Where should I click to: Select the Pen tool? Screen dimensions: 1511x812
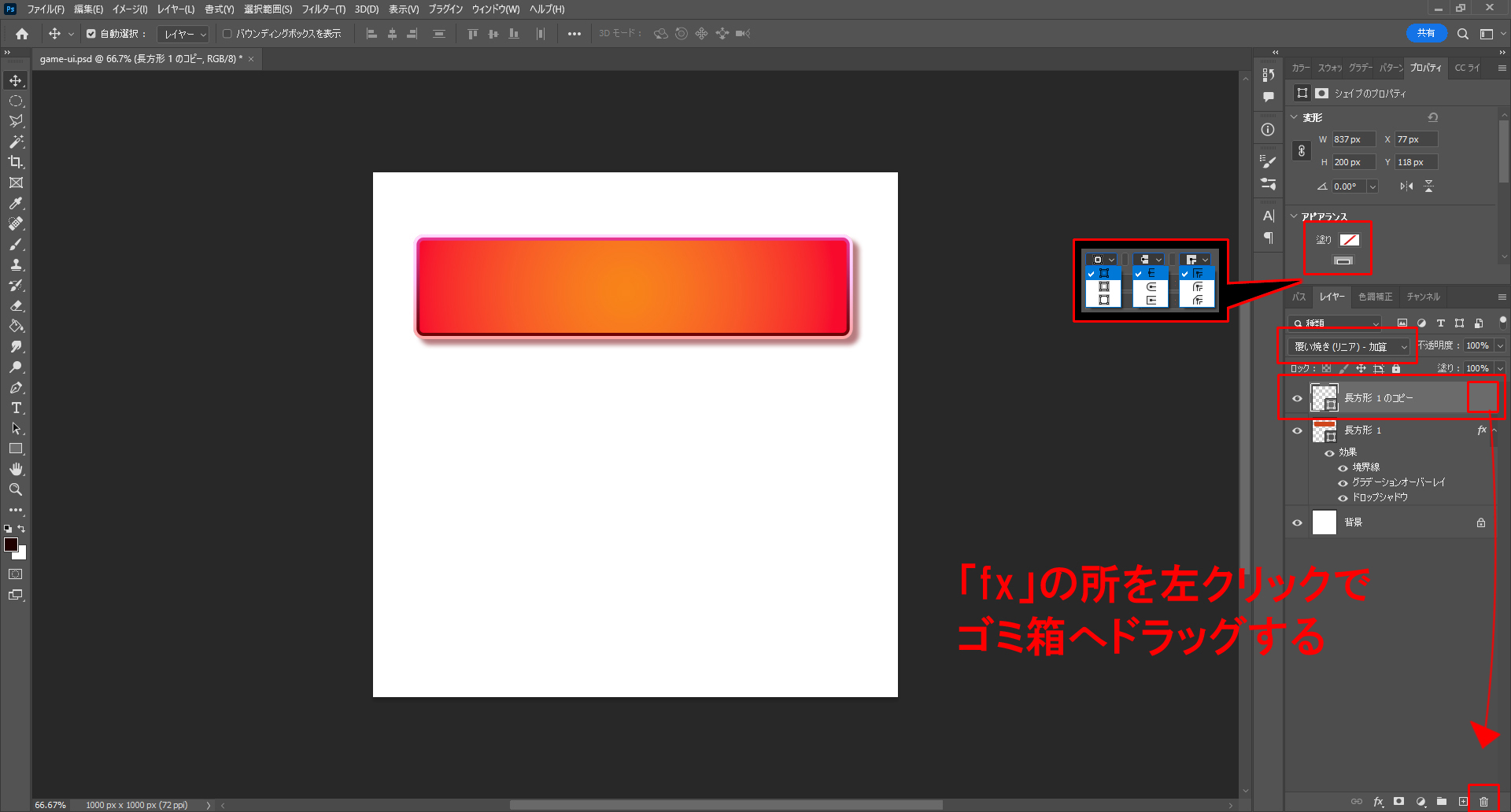point(16,387)
